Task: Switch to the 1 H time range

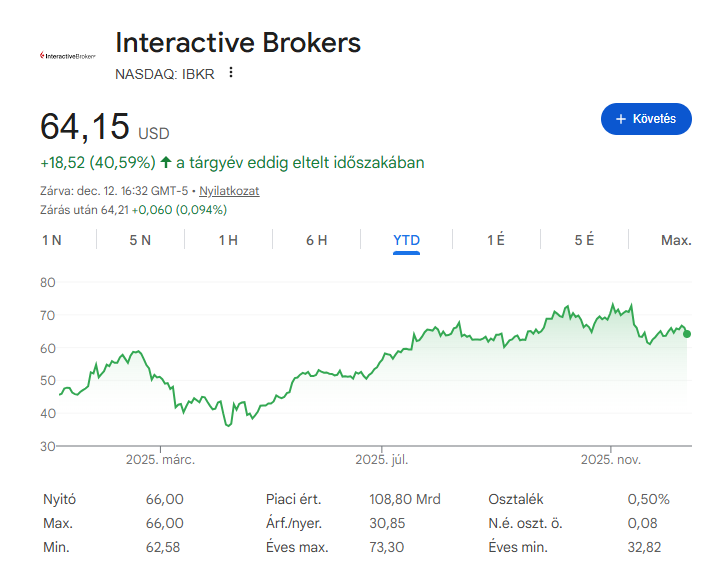Action: pos(228,240)
